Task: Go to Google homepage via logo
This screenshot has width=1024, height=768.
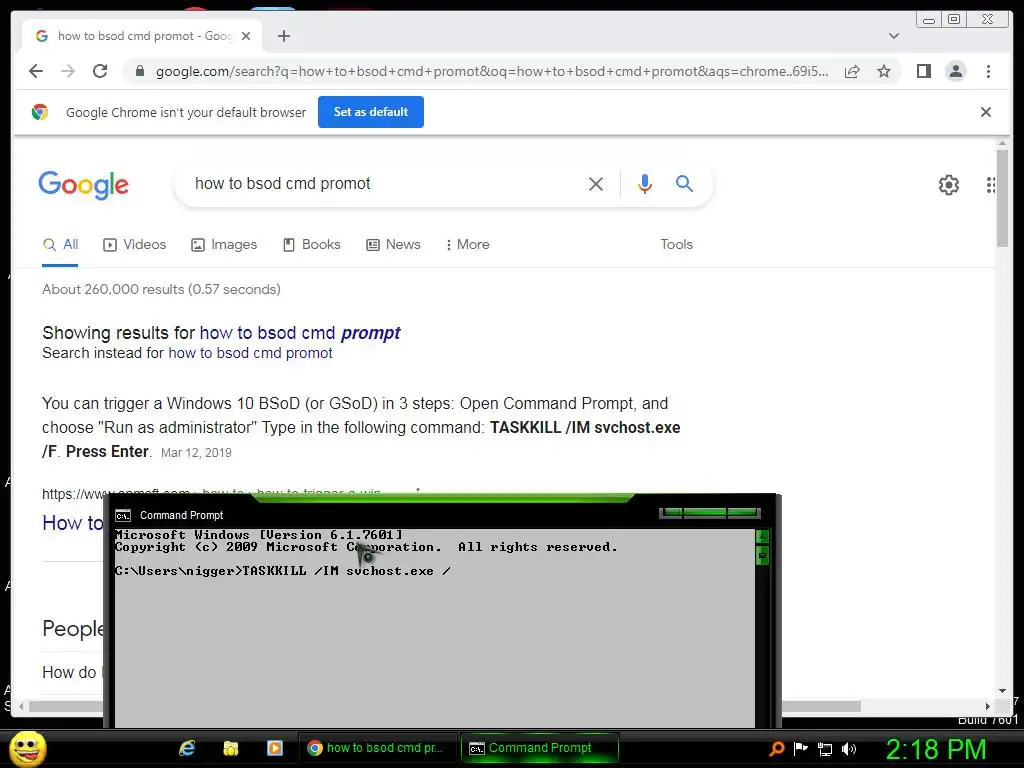Action: [84, 185]
